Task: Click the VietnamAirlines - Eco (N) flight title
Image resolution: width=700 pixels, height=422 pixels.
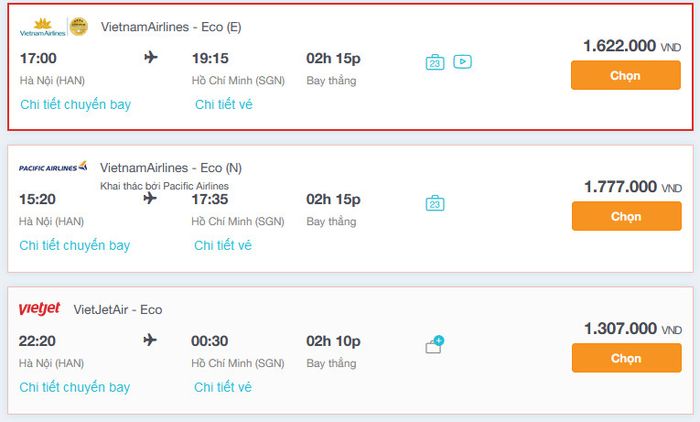Action: 171,168
